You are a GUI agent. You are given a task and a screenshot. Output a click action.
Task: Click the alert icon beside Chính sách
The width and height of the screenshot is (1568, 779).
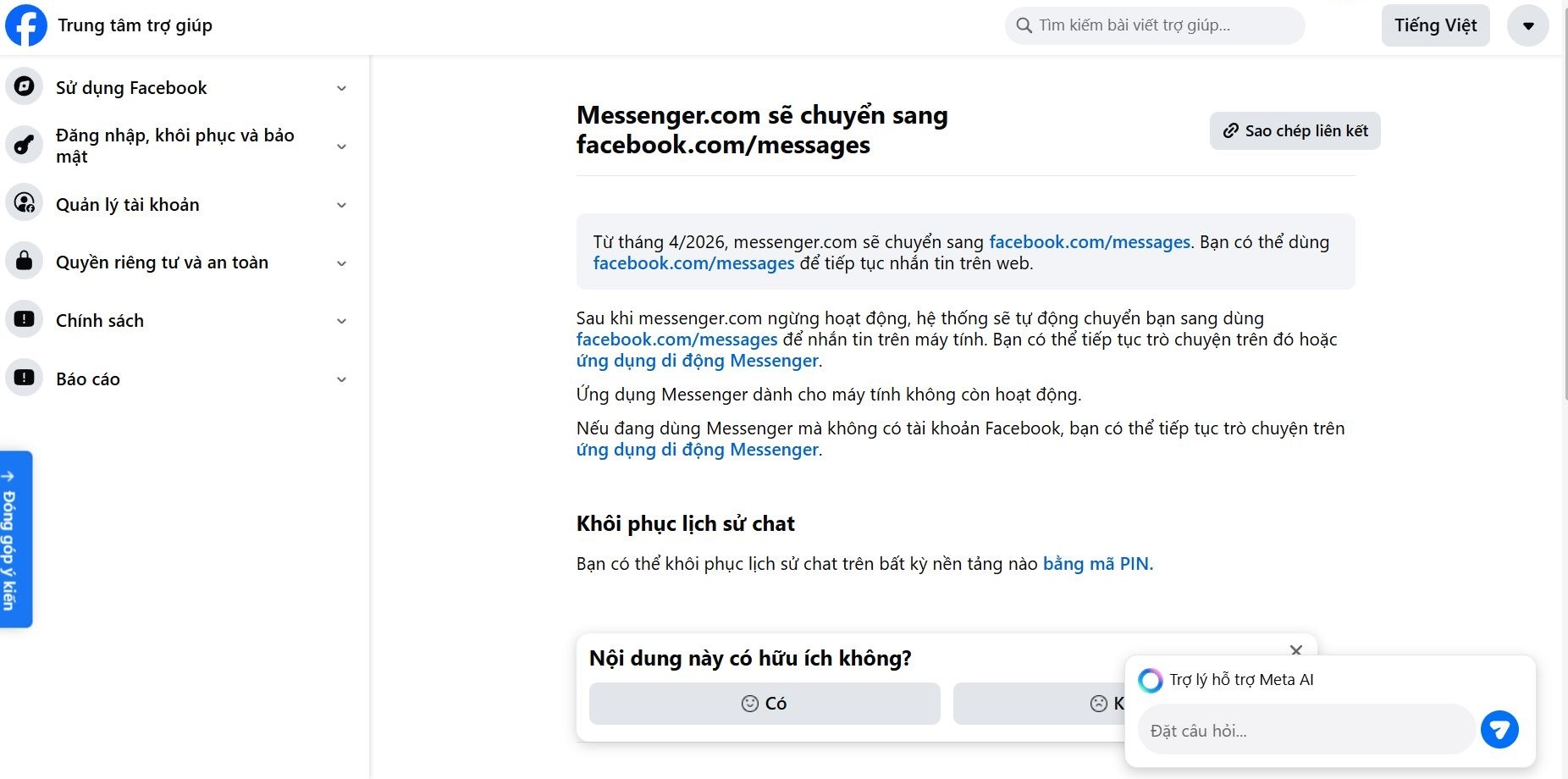(x=25, y=319)
